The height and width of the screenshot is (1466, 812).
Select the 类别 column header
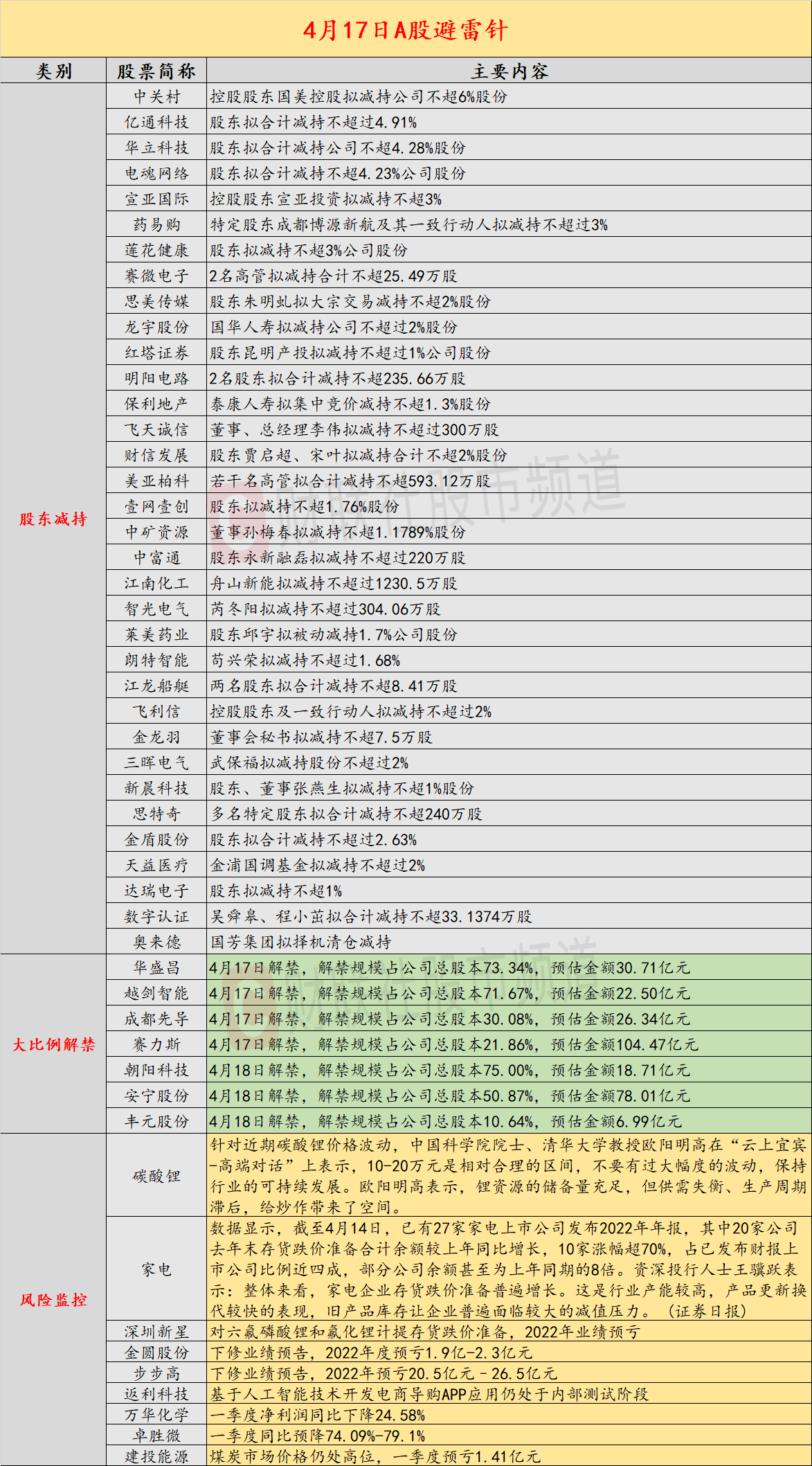pos(53,71)
